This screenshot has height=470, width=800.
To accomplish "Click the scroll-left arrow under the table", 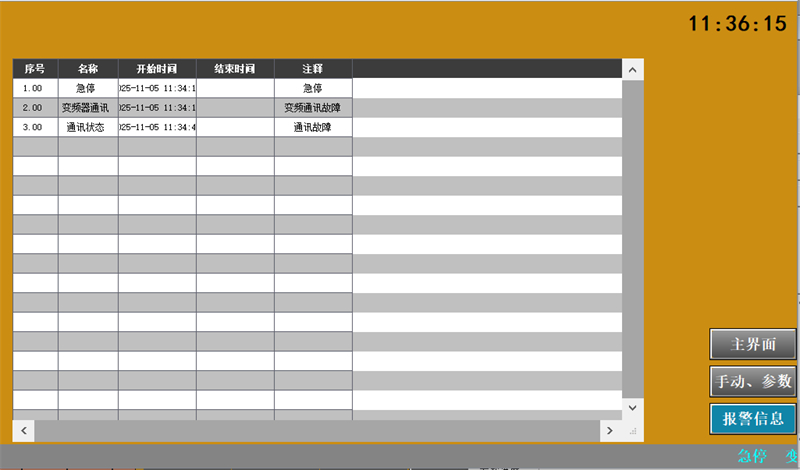I will coord(23,429).
